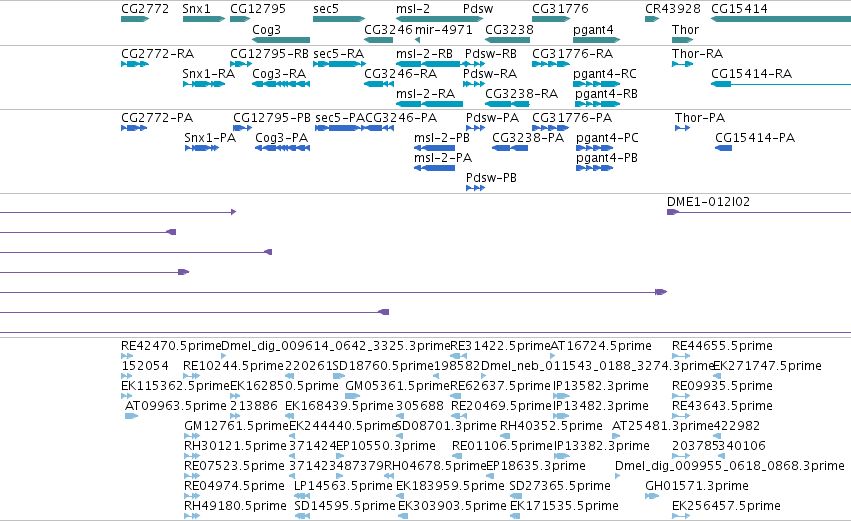
Task: Click the CG2772-PA protein label
Action: (157, 118)
